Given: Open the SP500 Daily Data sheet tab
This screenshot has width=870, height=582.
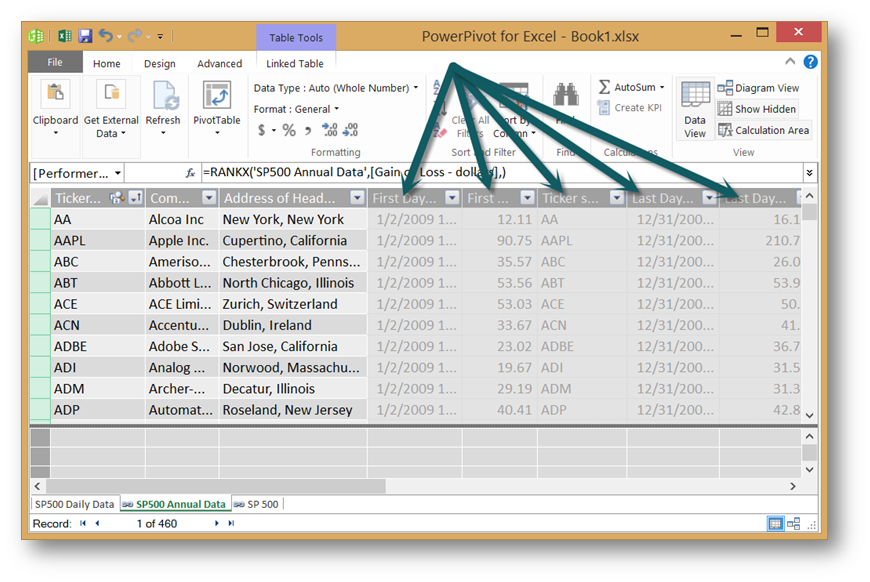Looking at the screenshot, I should (x=75, y=504).
